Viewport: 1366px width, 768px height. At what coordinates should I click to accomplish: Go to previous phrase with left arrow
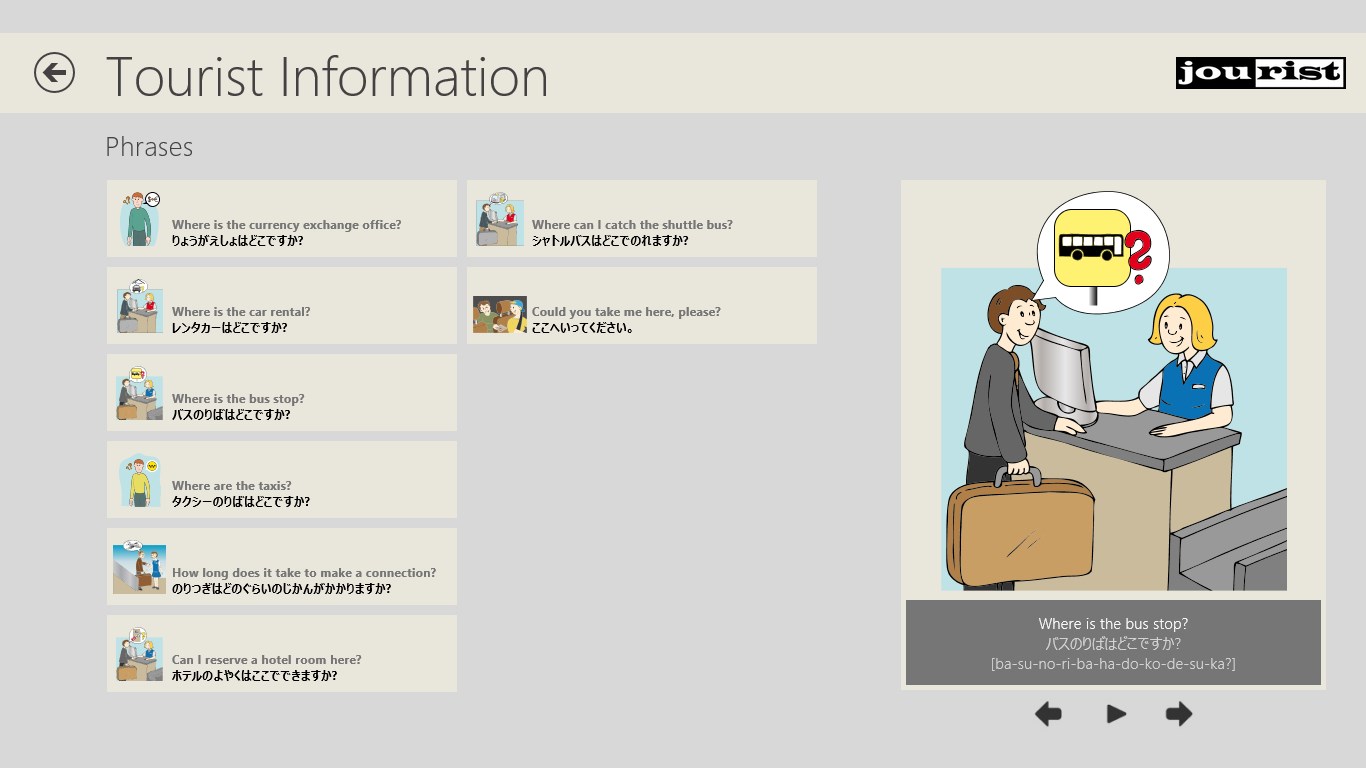[x=1048, y=714]
